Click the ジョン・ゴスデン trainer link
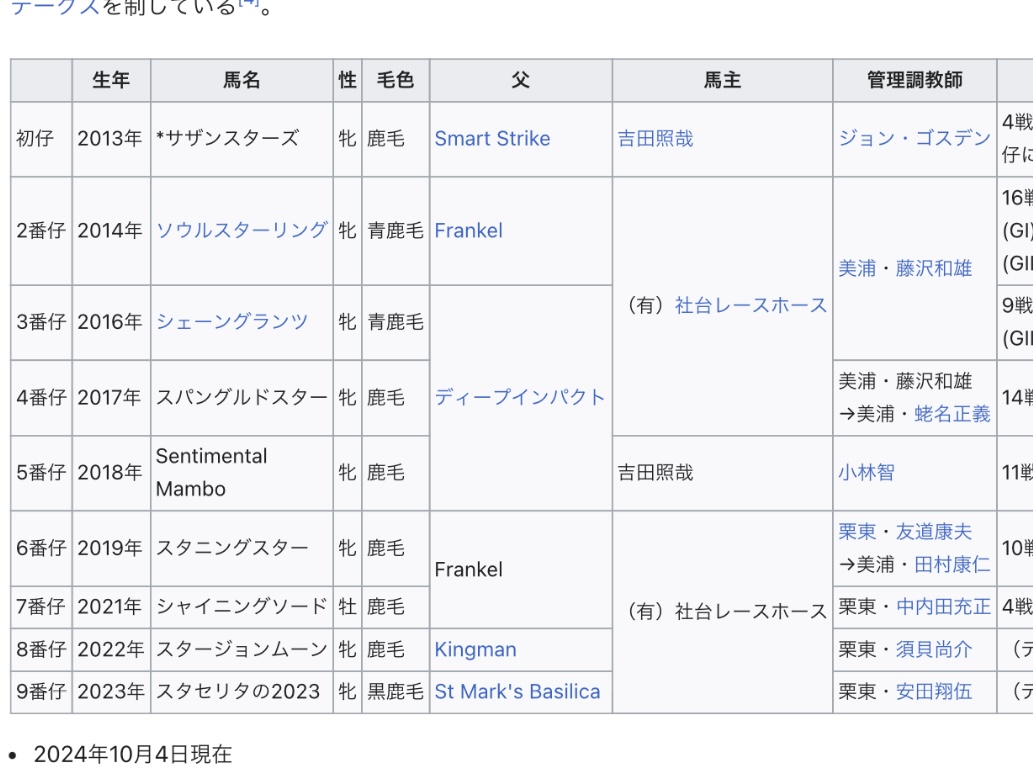 tap(914, 138)
